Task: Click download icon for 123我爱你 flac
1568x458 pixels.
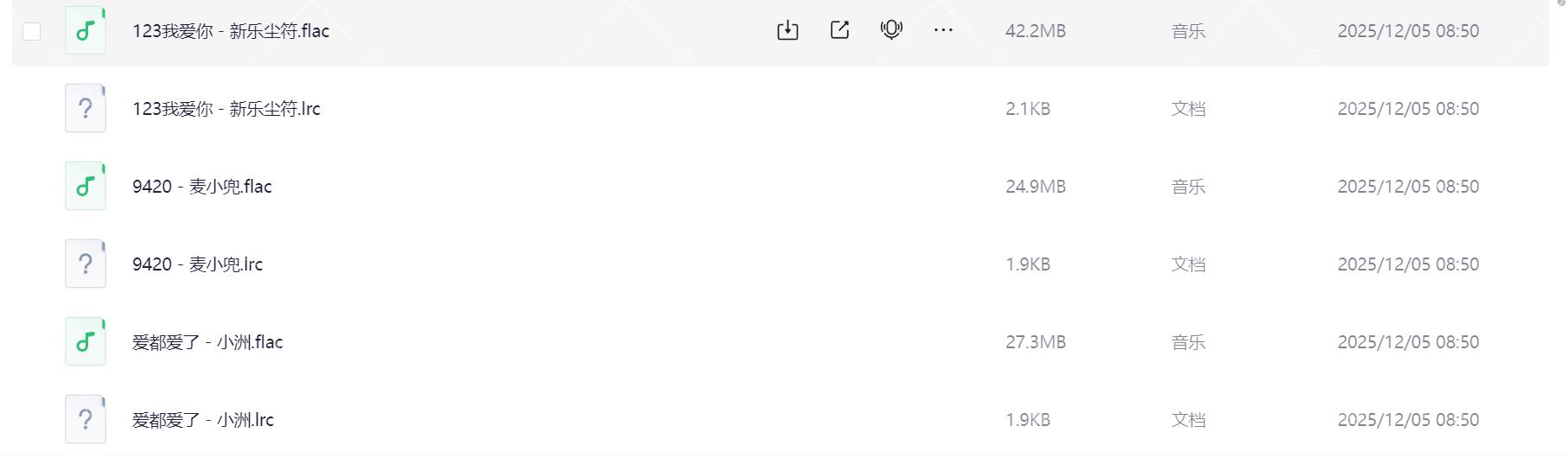Action: [x=787, y=31]
